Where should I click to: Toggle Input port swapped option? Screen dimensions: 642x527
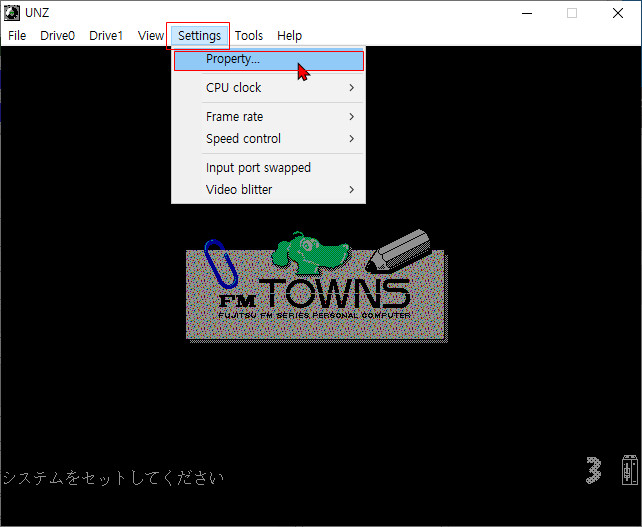point(269,167)
